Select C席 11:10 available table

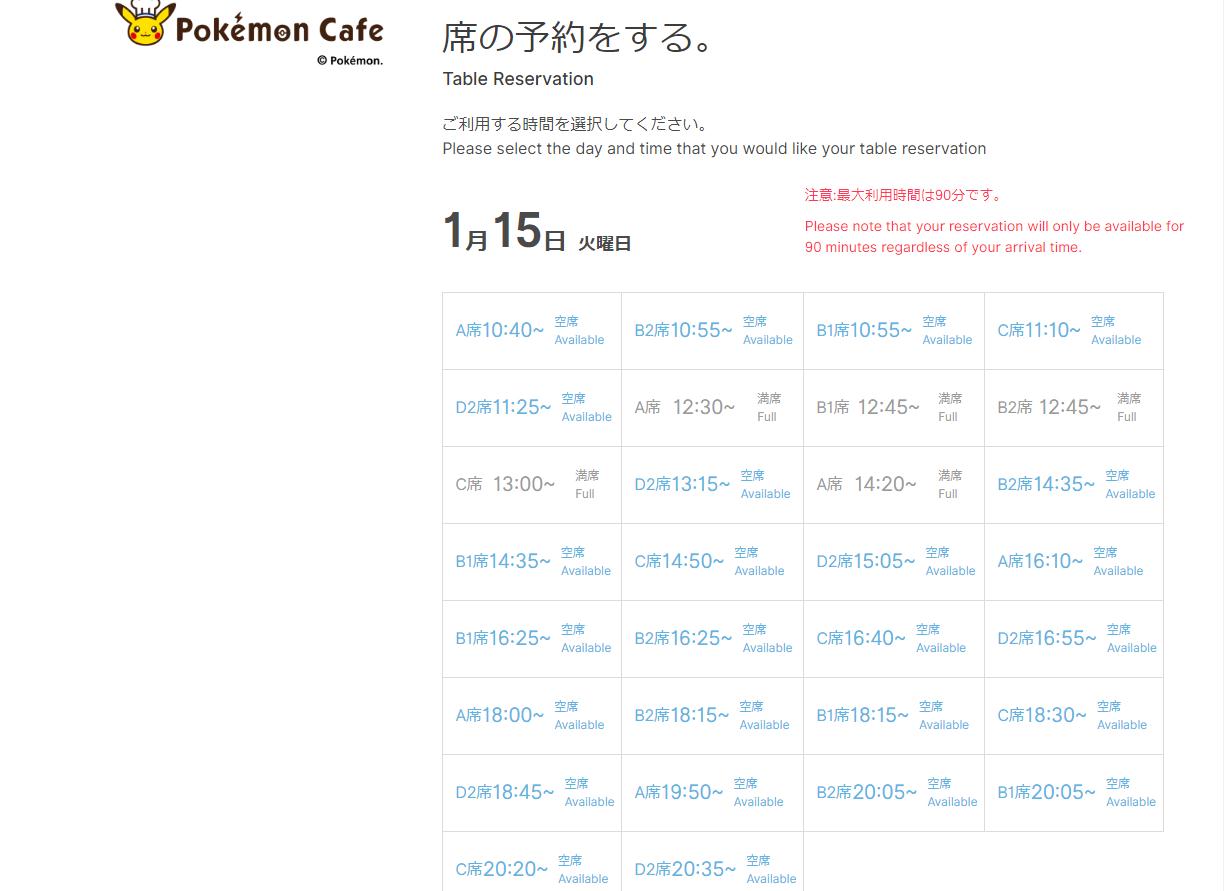pyautogui.click(x=1073, y=331)
